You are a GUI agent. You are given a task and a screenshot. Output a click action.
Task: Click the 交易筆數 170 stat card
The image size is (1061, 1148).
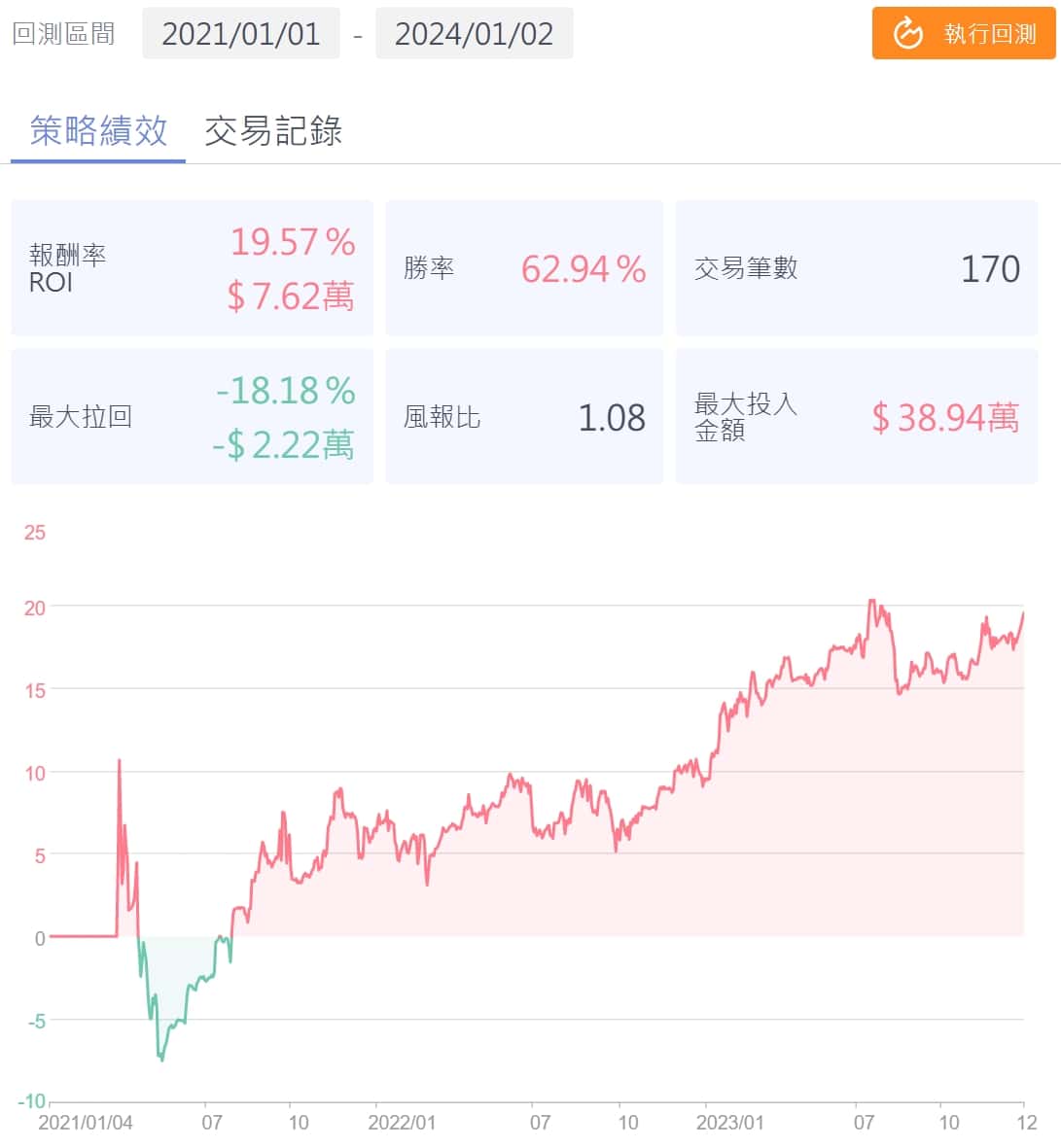(x=856, y=268)
